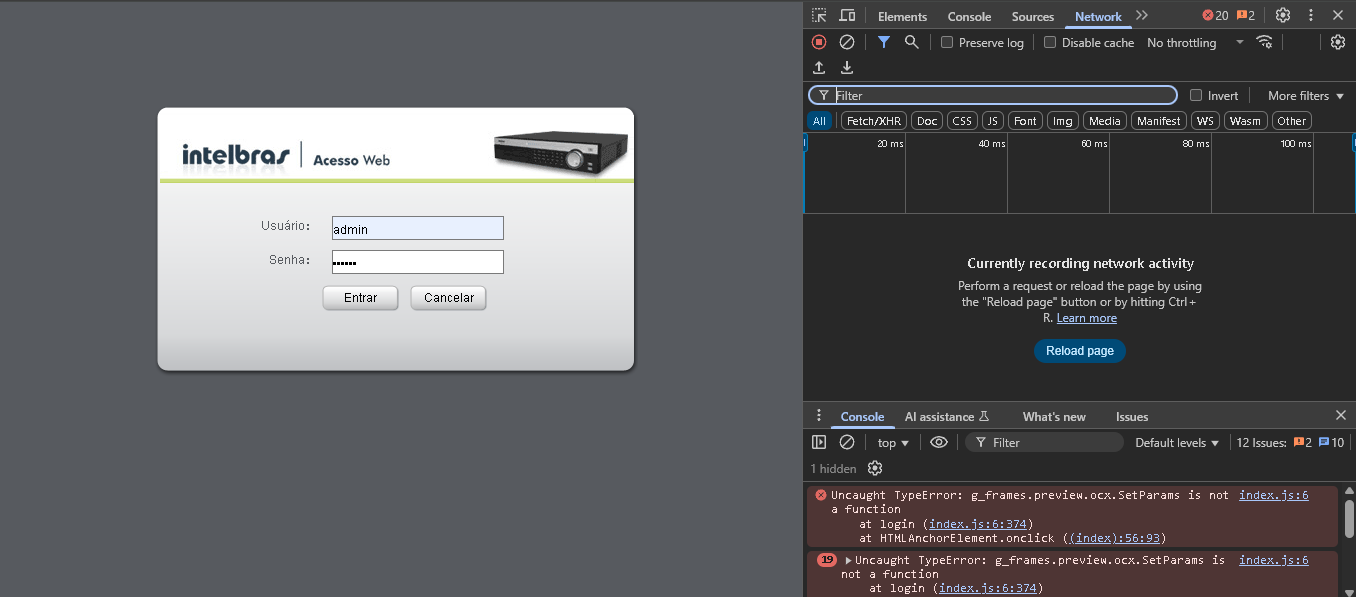Stop recording the network log
The width and height of the screenshot is (1356, 597).
tap(819, 42)
